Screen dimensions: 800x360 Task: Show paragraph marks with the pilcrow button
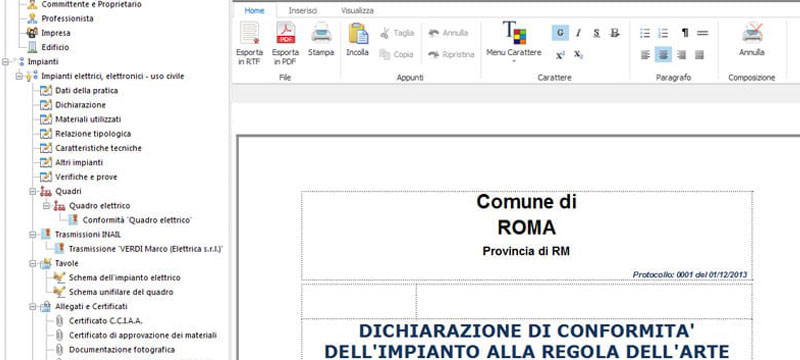tap(685, 33)
